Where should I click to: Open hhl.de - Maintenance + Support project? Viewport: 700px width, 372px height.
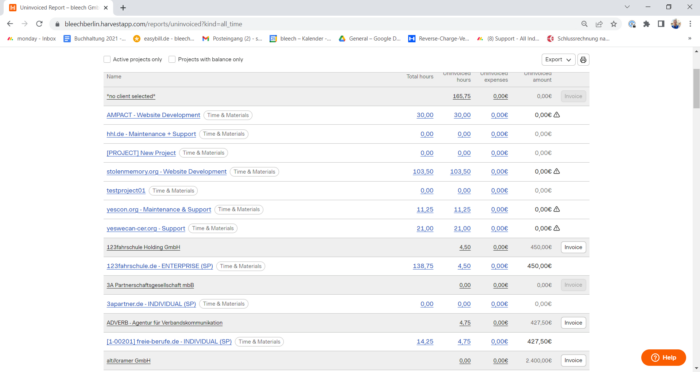click(x=151, y=134)
